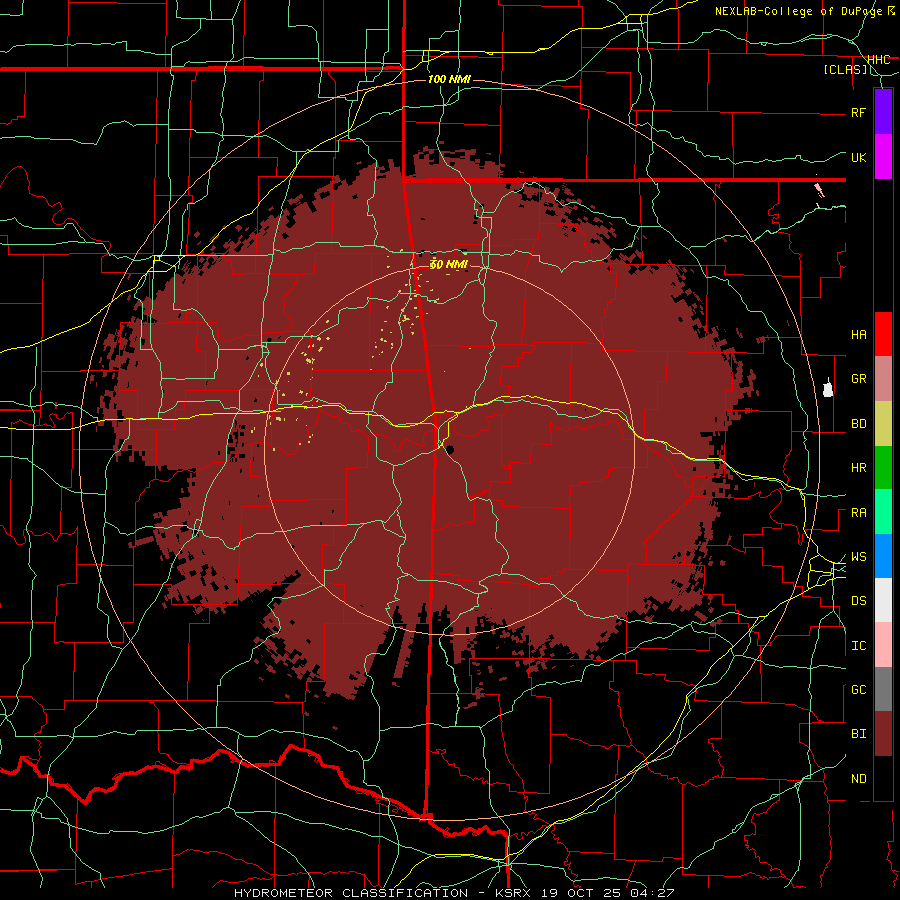The image size is (900, 900).
Task: Click the WS legend label
Action: click(x=858, y=557)
